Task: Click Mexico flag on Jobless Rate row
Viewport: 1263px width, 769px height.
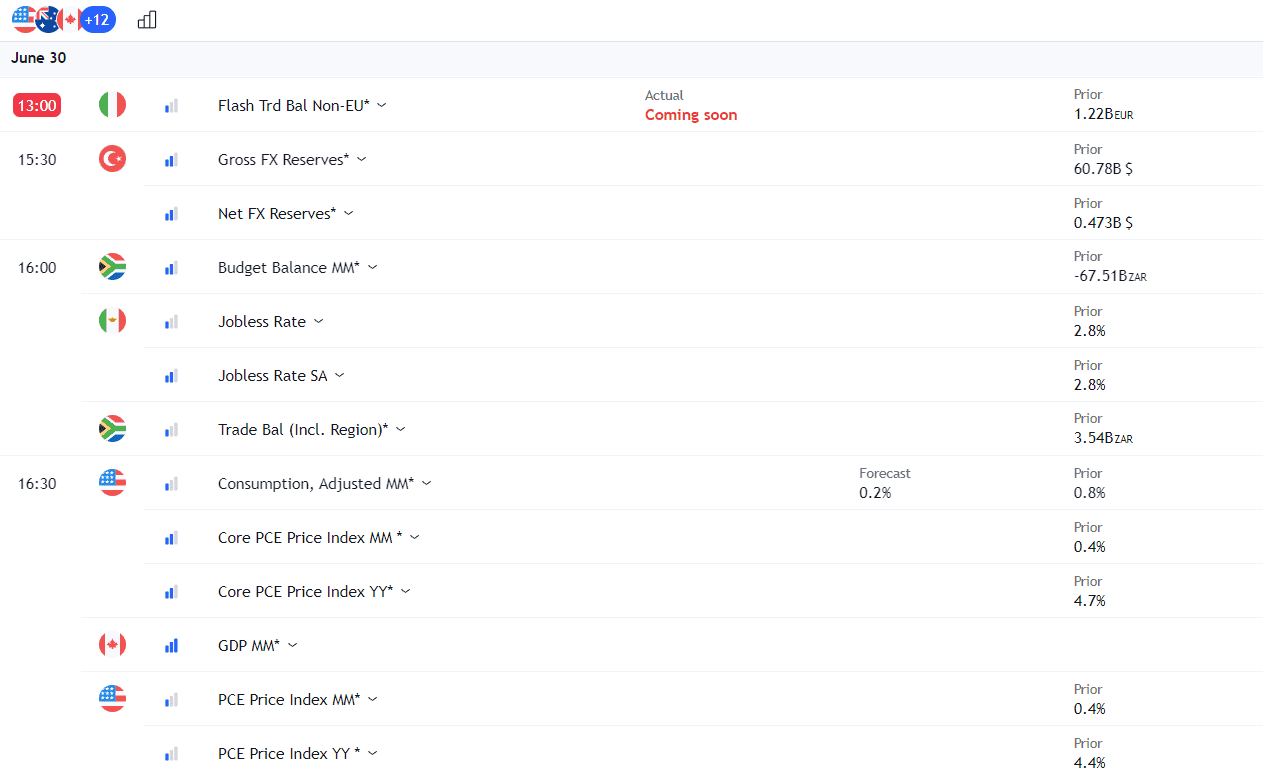Action: tap(112, 321)
